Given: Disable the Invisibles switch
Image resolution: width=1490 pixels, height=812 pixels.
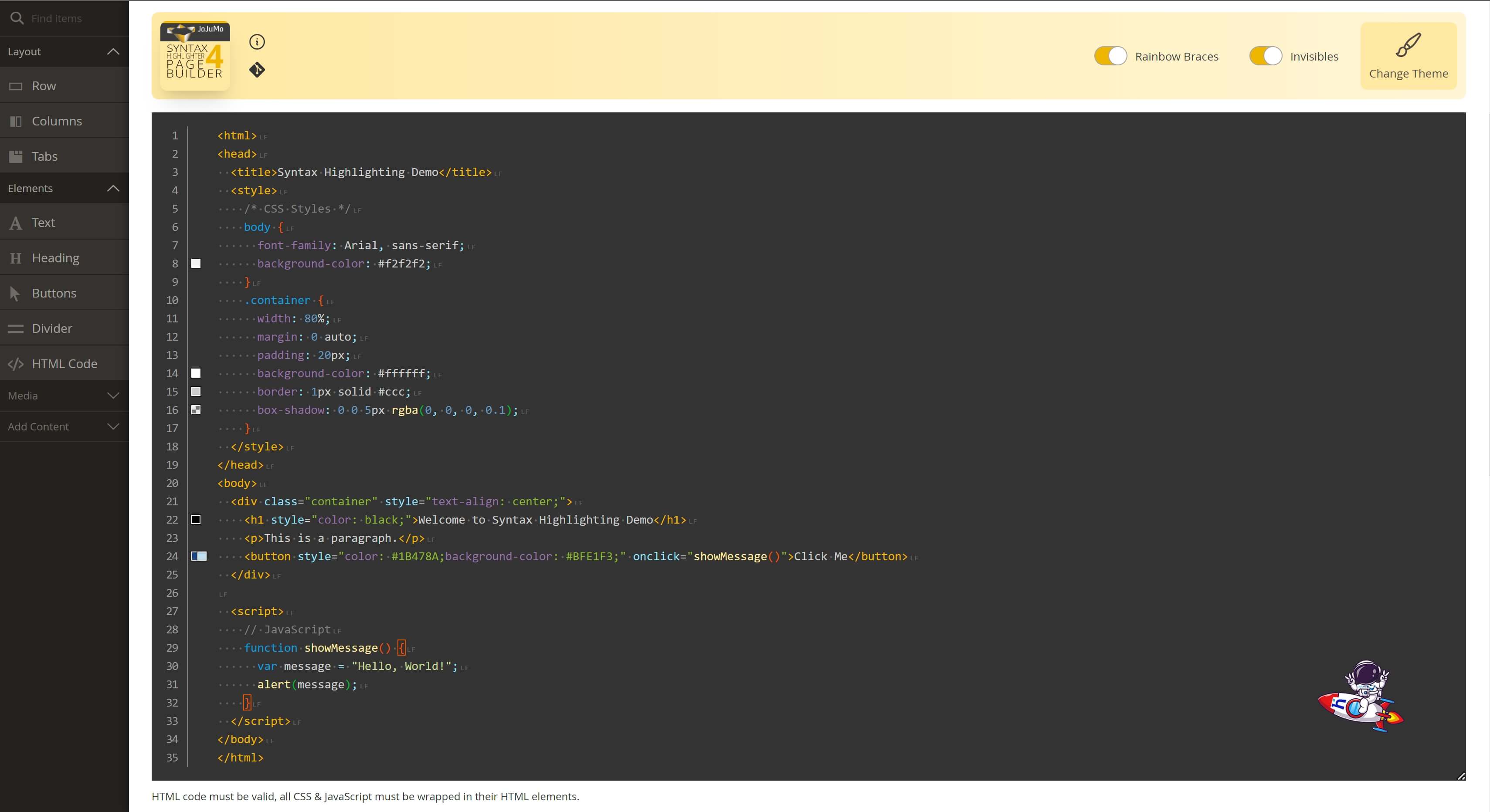Looking at the screenshot, I should pyautogui.click(x=1265, y=56).
